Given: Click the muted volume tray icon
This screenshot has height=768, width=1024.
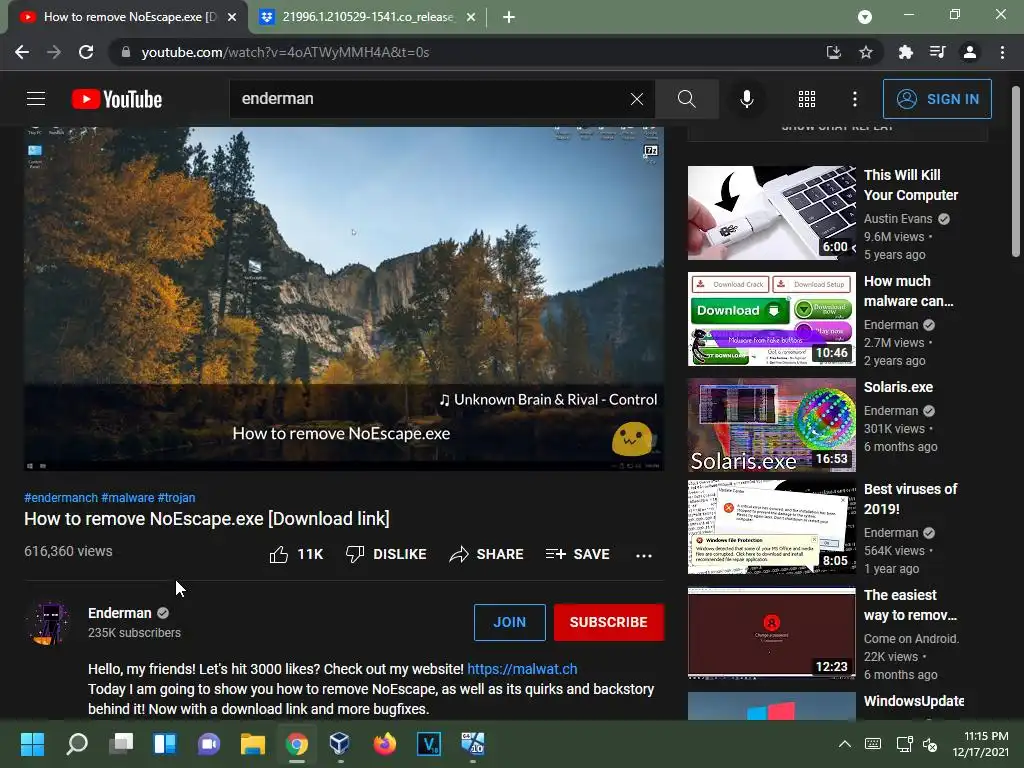Looking at the screenshot, I should tap(930, 744).
